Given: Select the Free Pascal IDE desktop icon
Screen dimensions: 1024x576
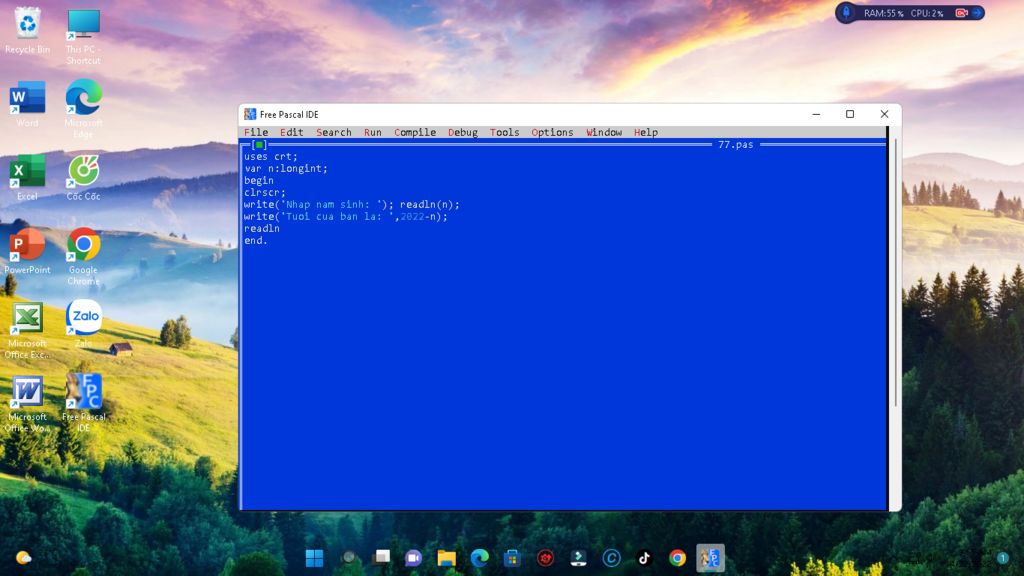Looking at the screenshot, I should coord(84,402).
